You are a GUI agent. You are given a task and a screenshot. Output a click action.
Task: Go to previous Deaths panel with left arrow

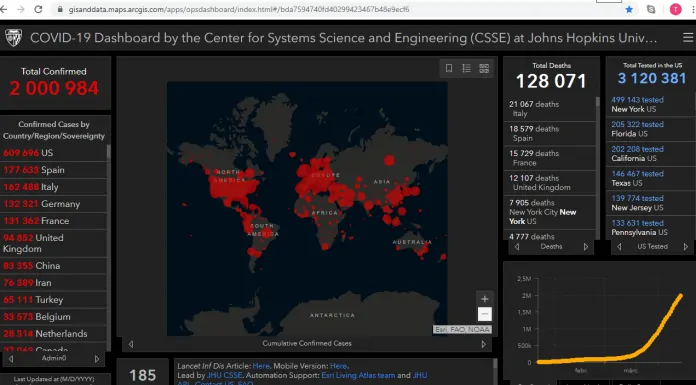tap(517, 246)
